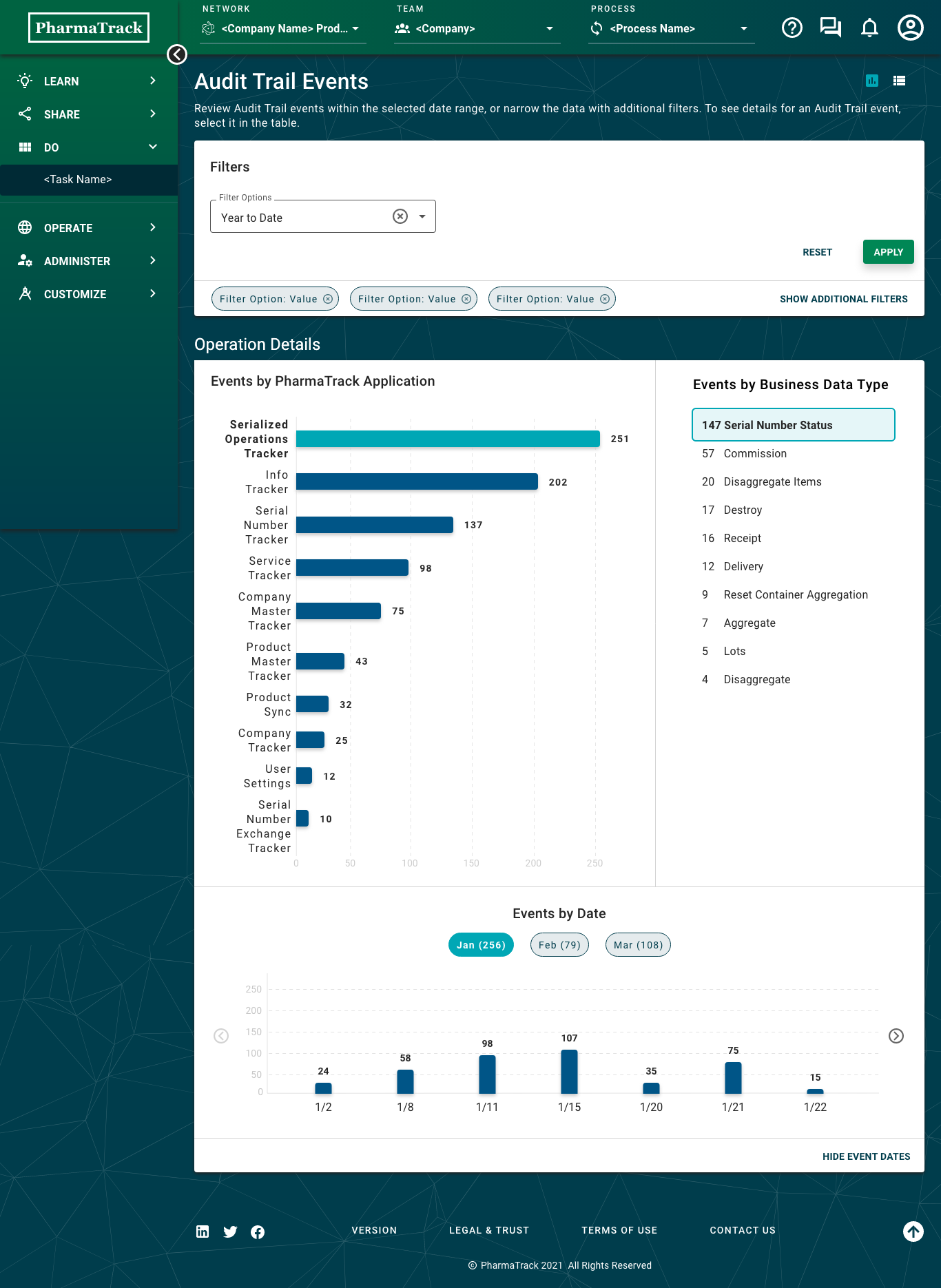Screen dimensions: 941x1288
Task: Click the 1/15 events bar
Action: pyautogui.click(x=569, y=1072)
